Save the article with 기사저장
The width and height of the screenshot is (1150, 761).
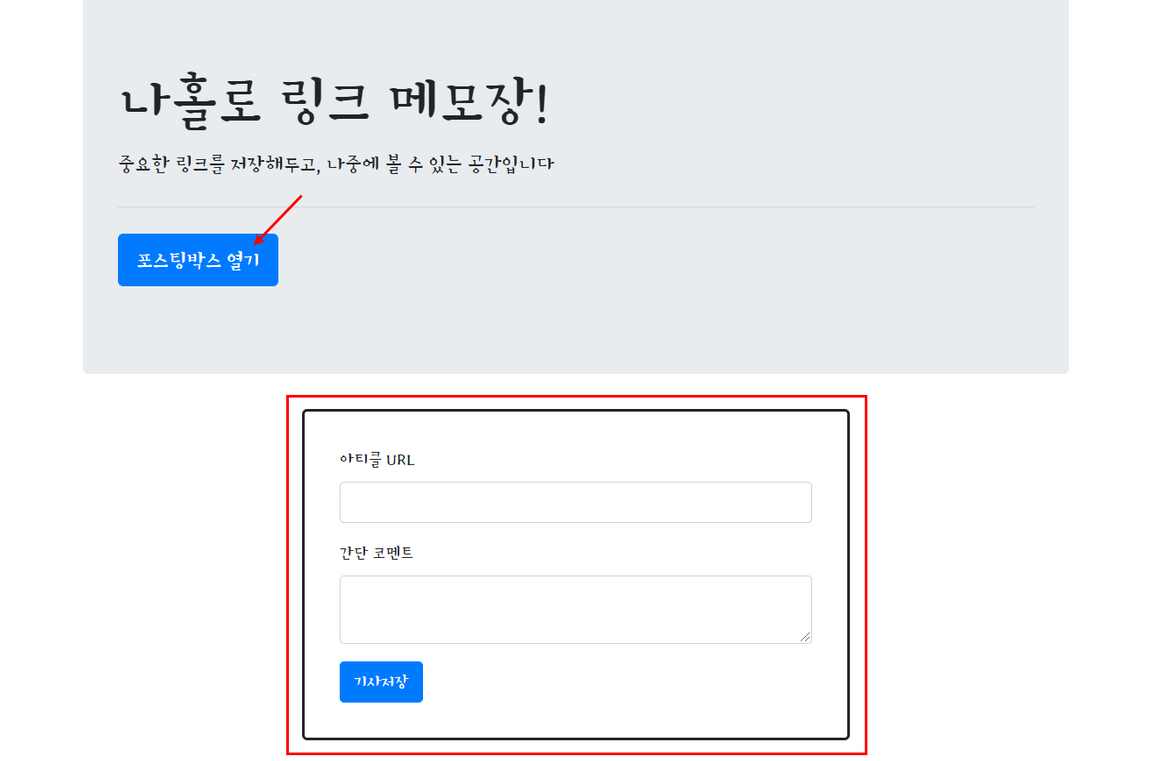[x=380, y=681]
